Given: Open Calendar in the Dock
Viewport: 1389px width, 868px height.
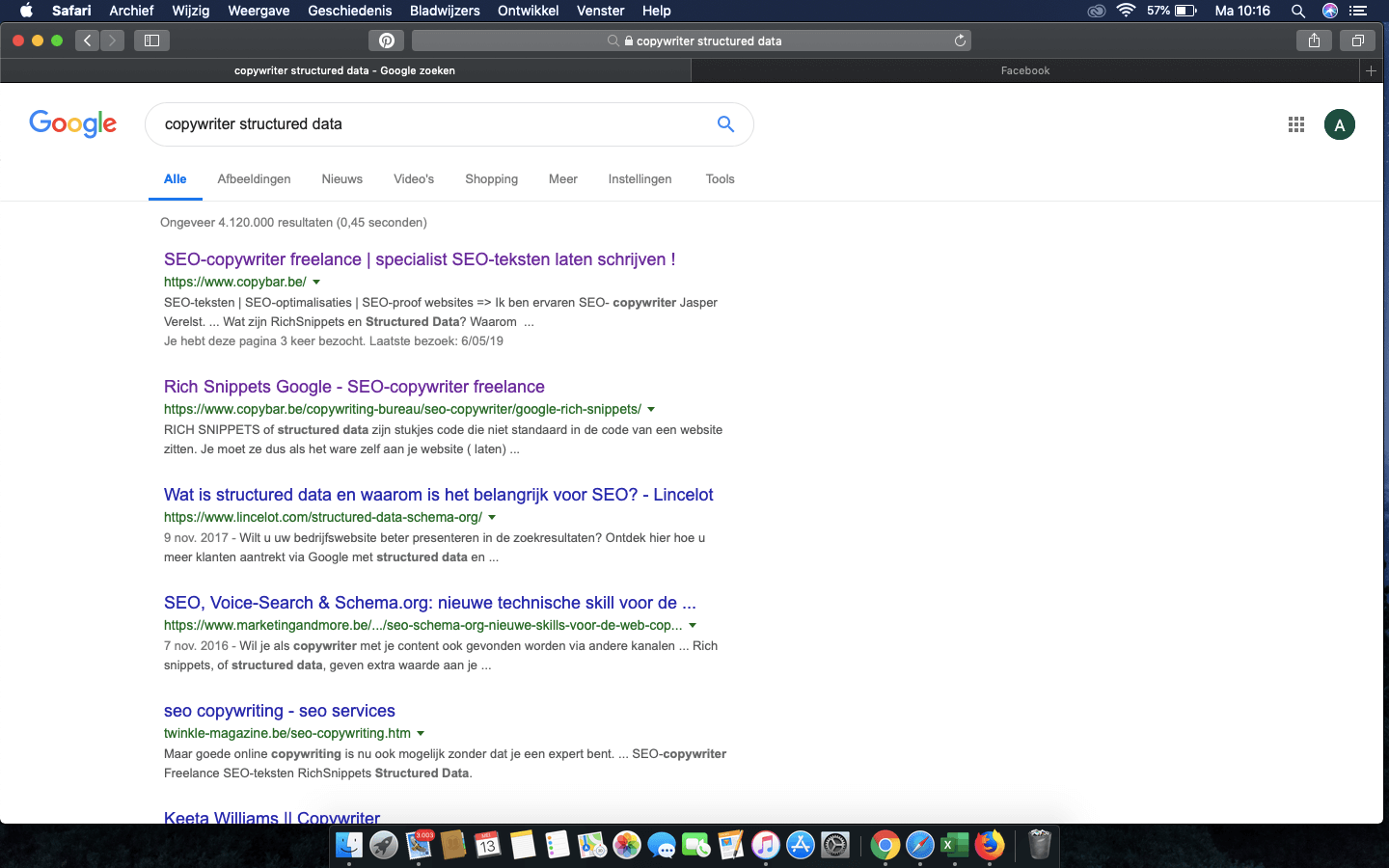Looking at the screenshot, I should click(488, 846).
